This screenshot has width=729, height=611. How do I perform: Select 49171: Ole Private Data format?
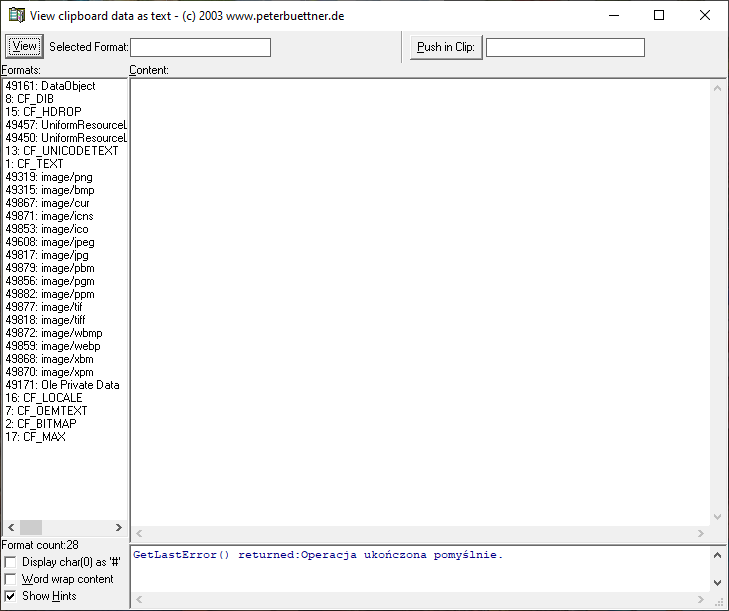pos(62,385)
